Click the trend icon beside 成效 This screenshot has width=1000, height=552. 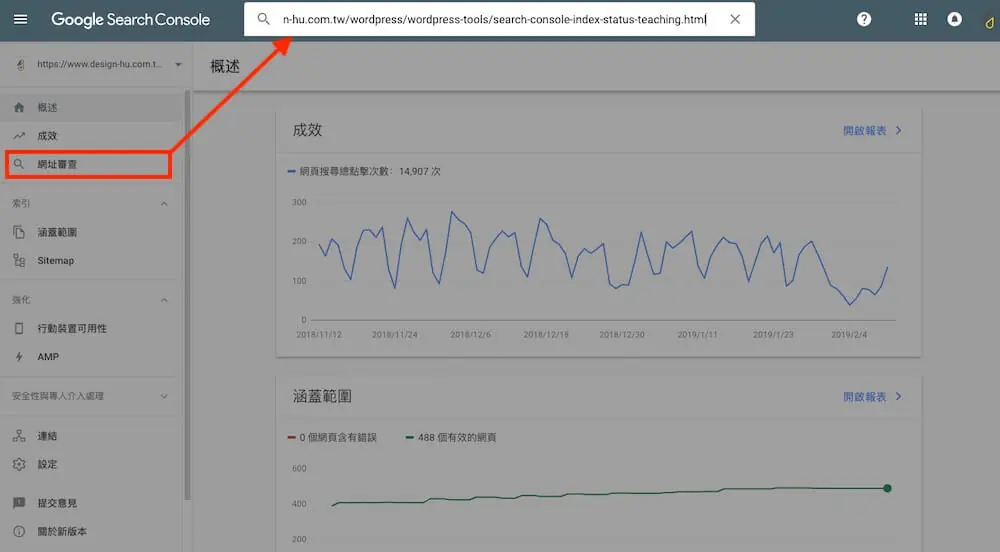[x=19, y=136]
